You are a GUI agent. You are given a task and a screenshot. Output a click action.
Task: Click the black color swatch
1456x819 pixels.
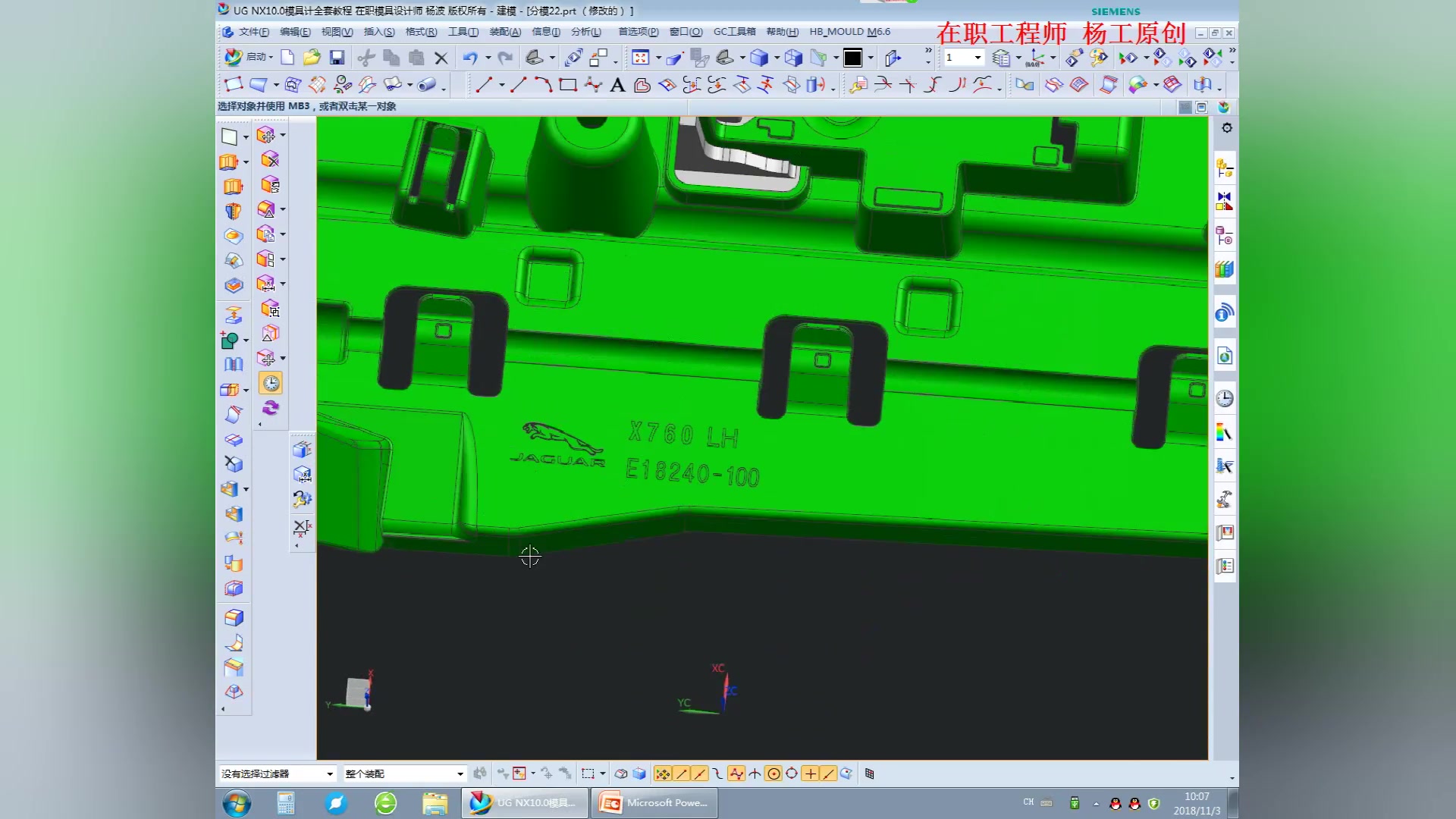852,58
